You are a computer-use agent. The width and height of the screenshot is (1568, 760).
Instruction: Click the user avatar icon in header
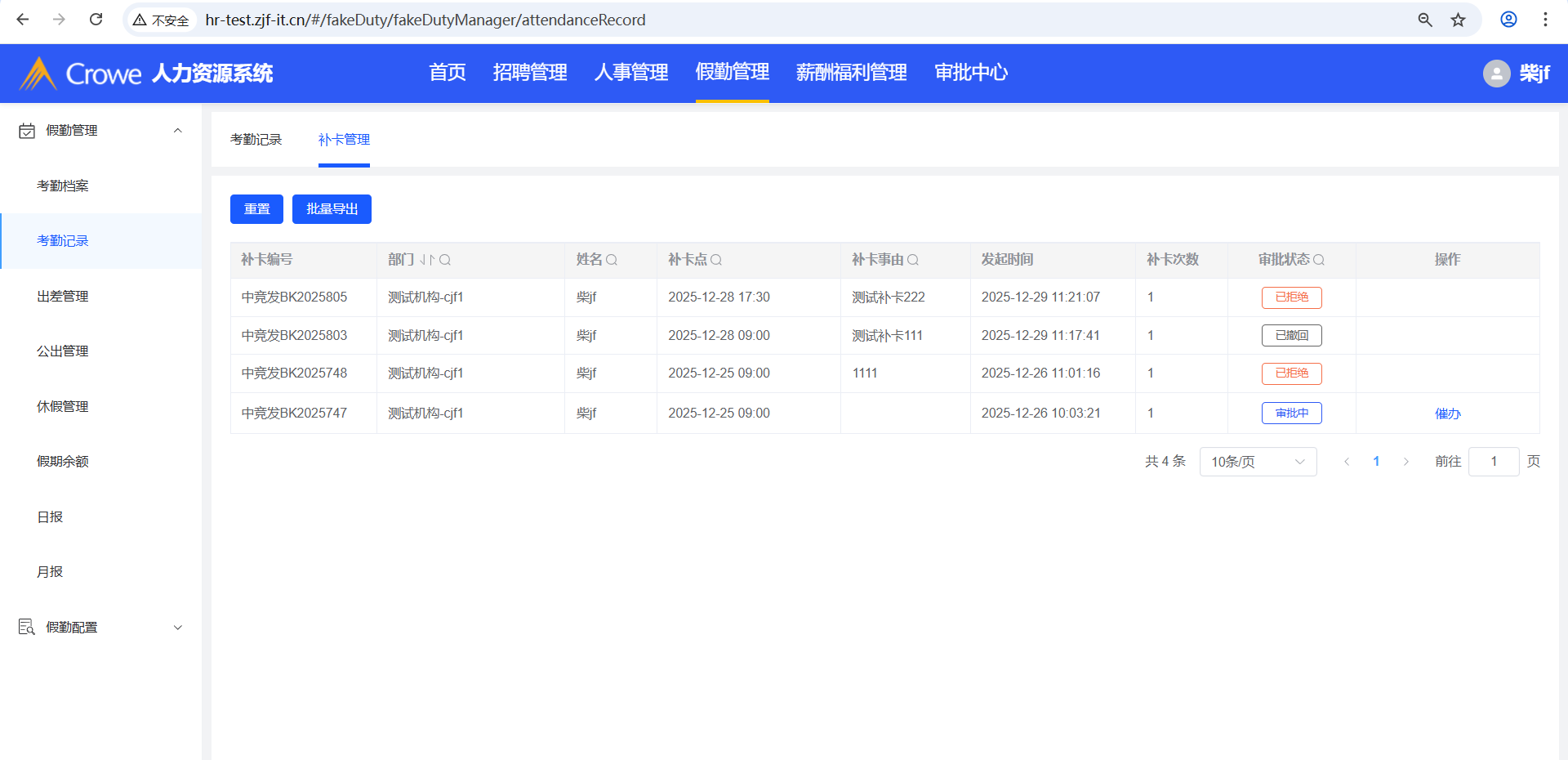pyautogui.click(x=1496, y=74)
